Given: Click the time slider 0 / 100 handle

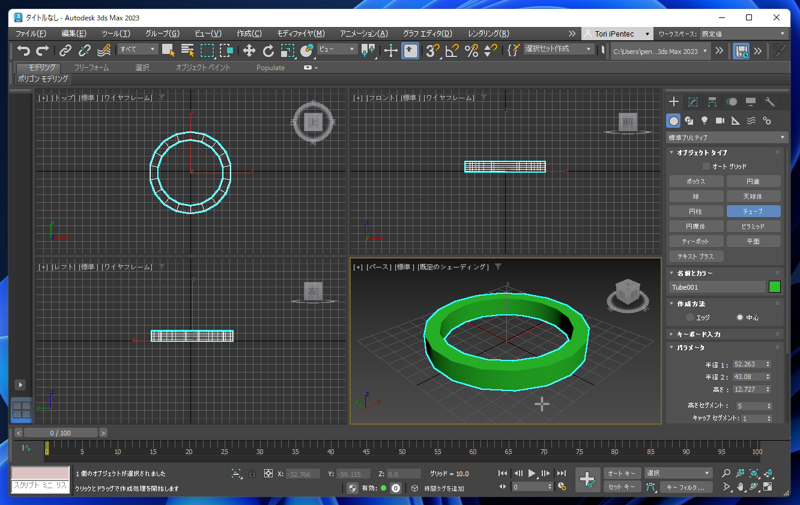Looking at the screenshot, I should tap(60, 433).
